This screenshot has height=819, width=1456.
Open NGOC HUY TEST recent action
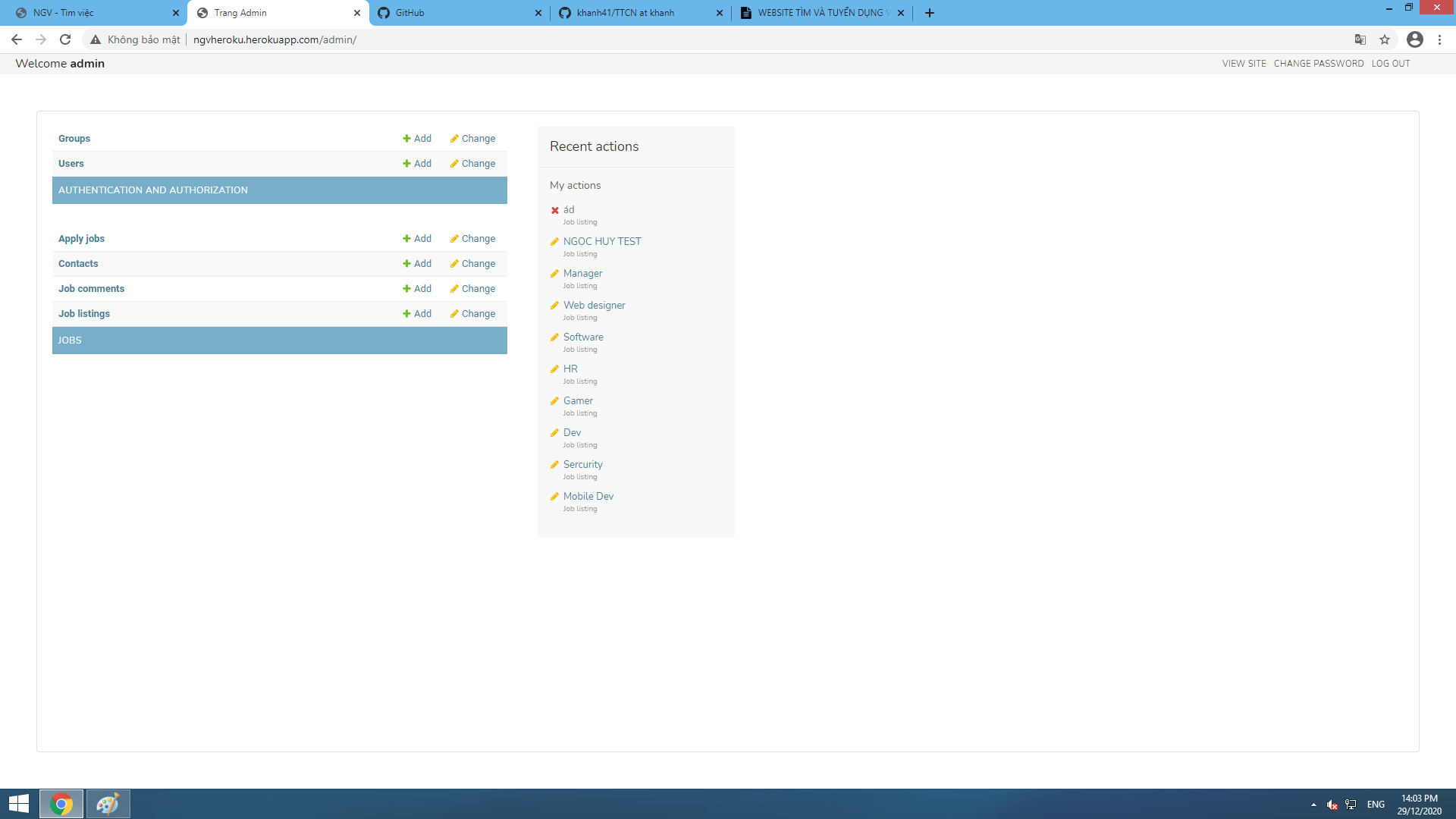(601, 241)
